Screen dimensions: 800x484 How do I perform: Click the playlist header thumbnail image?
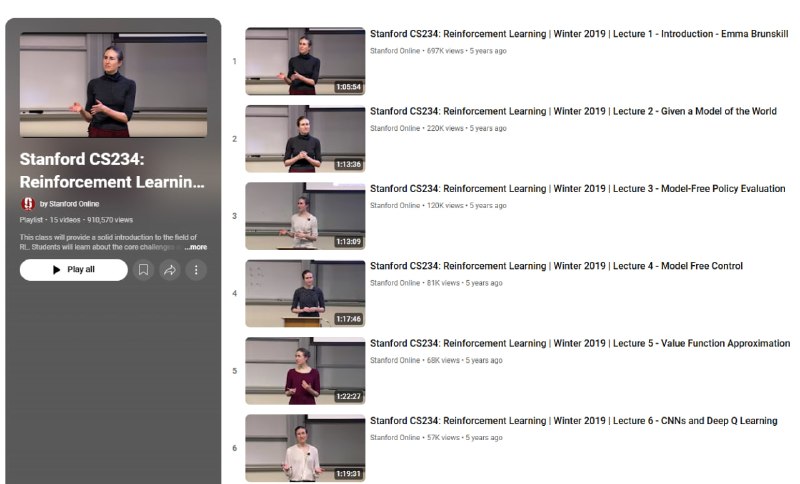113,85
